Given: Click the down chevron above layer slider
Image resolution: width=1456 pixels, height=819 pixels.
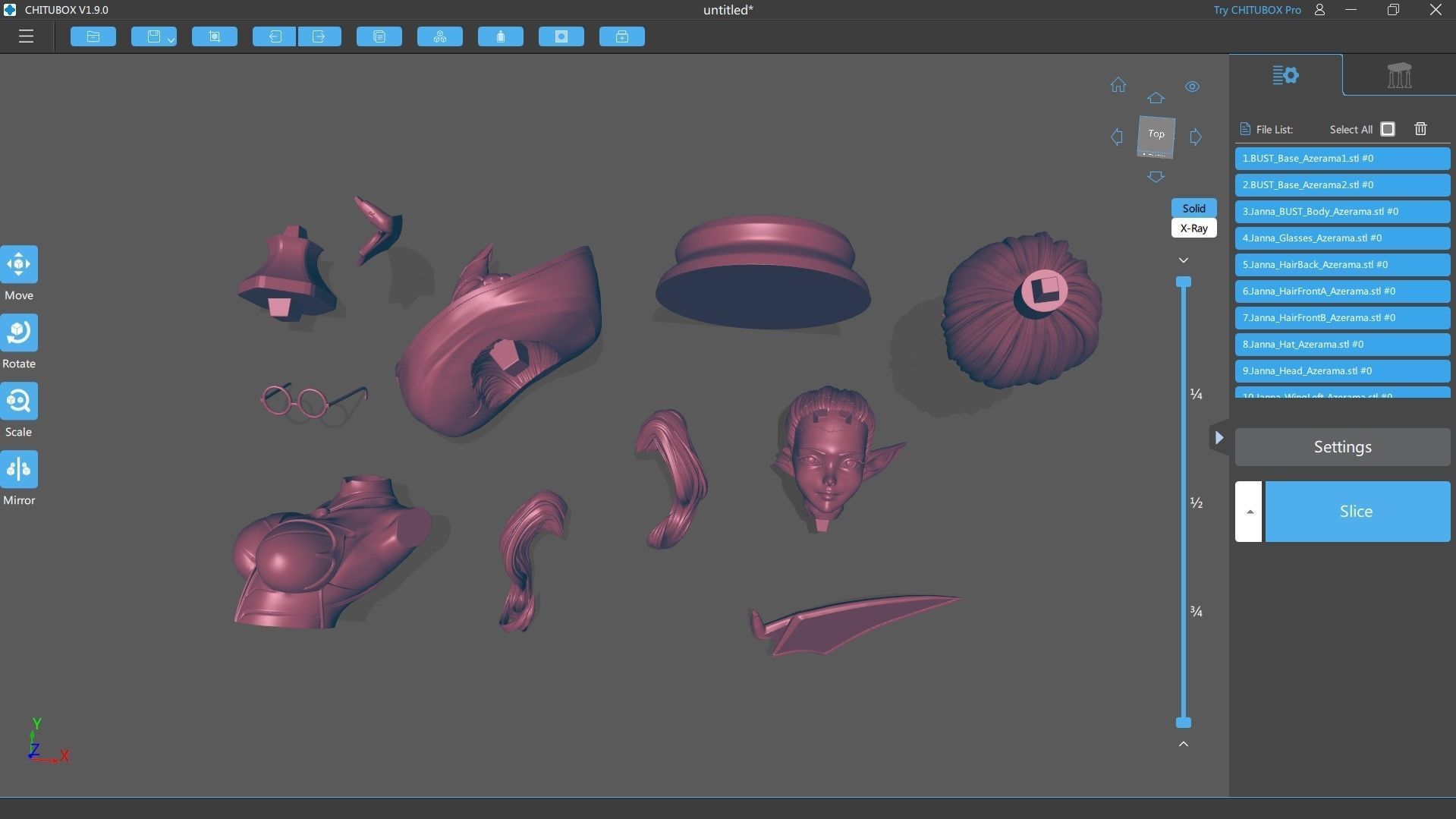Looking at the screenshot, I should pyautogui.click(x=1184, y=260).
